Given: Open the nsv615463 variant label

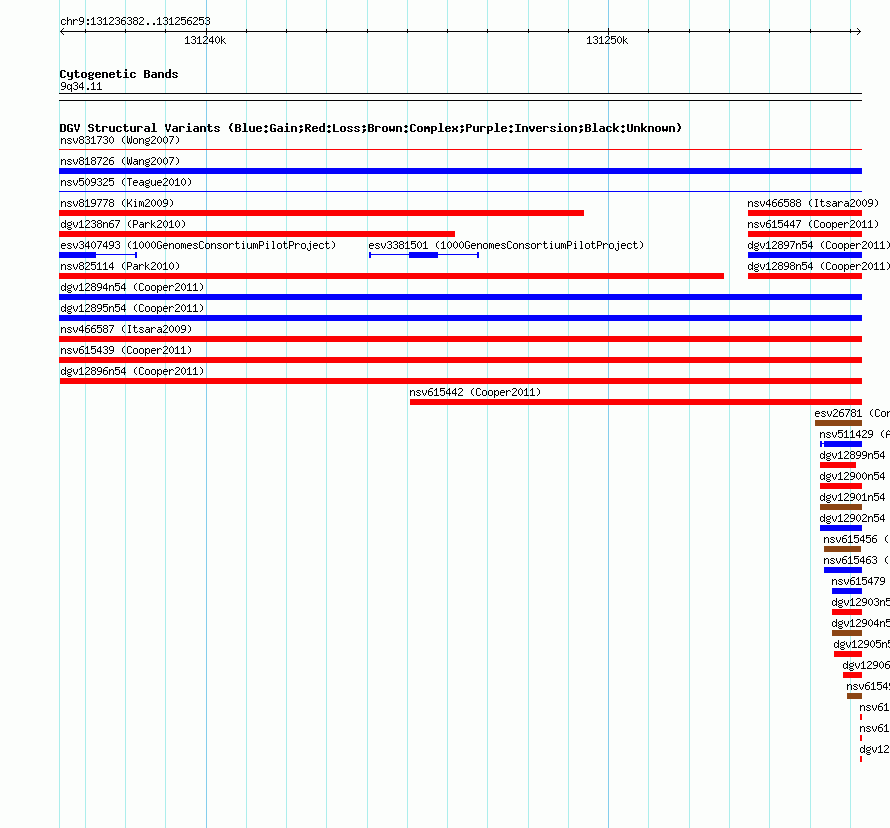Looking at the screenshot, I should (856, 560).
